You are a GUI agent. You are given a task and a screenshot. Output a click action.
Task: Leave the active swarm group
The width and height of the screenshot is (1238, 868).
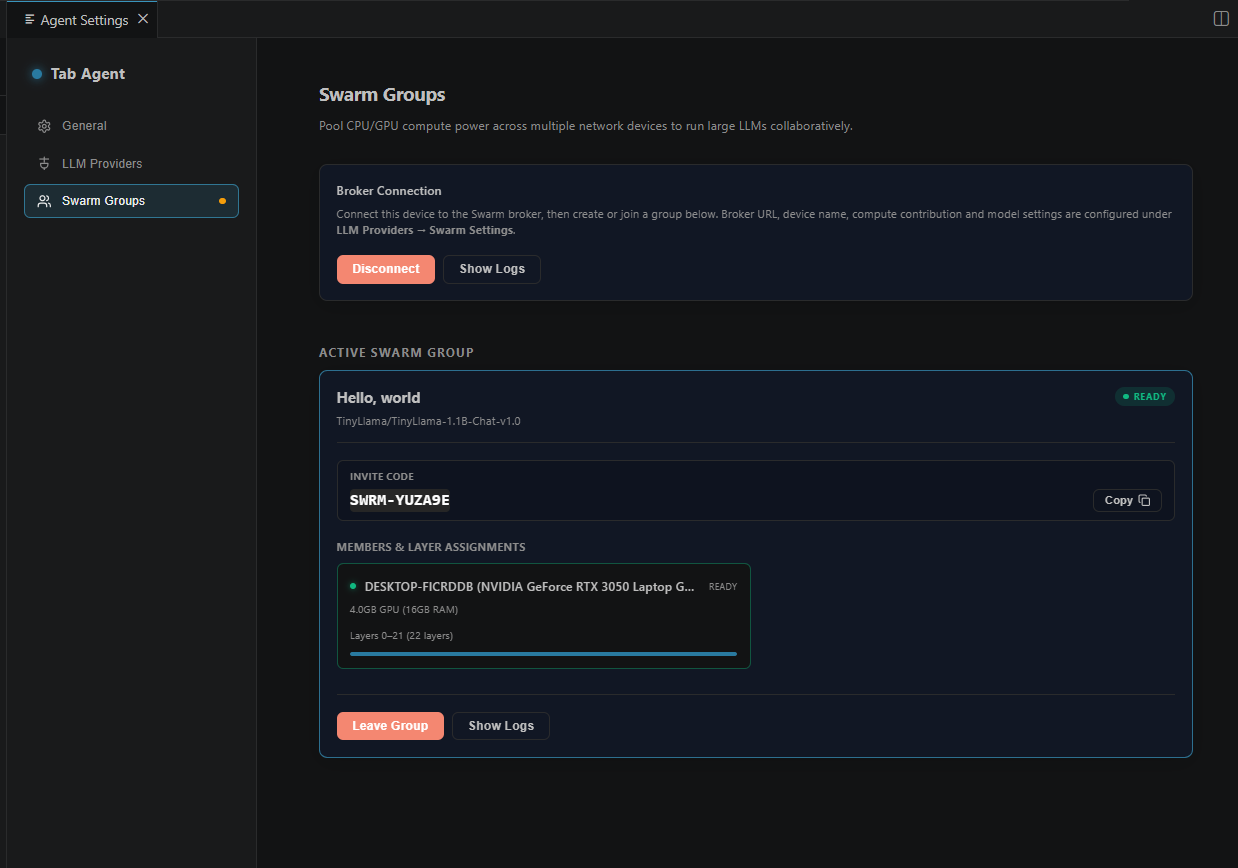coord(390,726)
